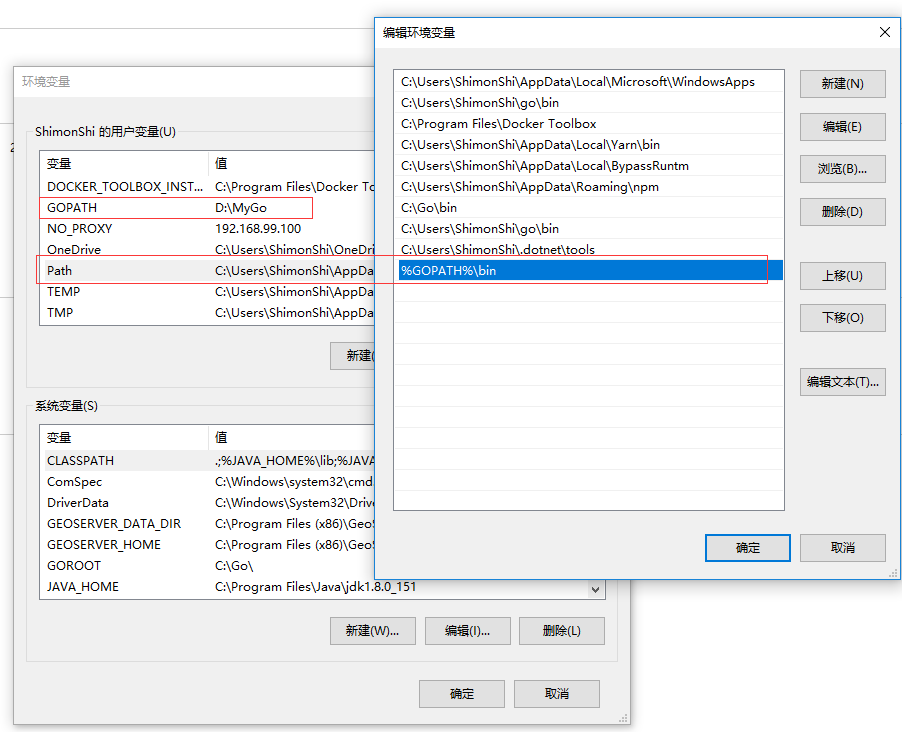Cancel edit dialog with 取消

[x=842, y=548]
